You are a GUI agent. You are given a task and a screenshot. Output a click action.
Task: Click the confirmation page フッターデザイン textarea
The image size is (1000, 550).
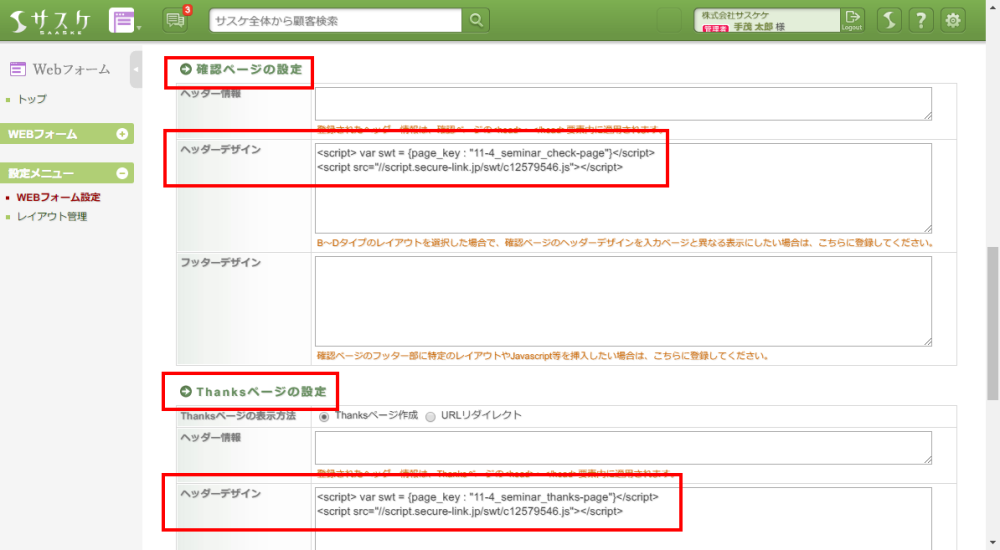coord(623,300)
